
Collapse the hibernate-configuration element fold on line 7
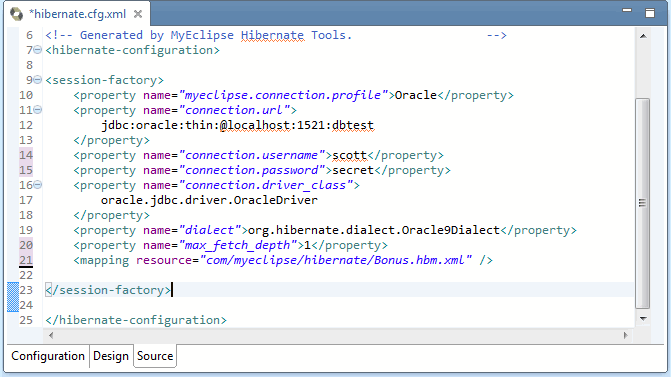coord(38,50)
